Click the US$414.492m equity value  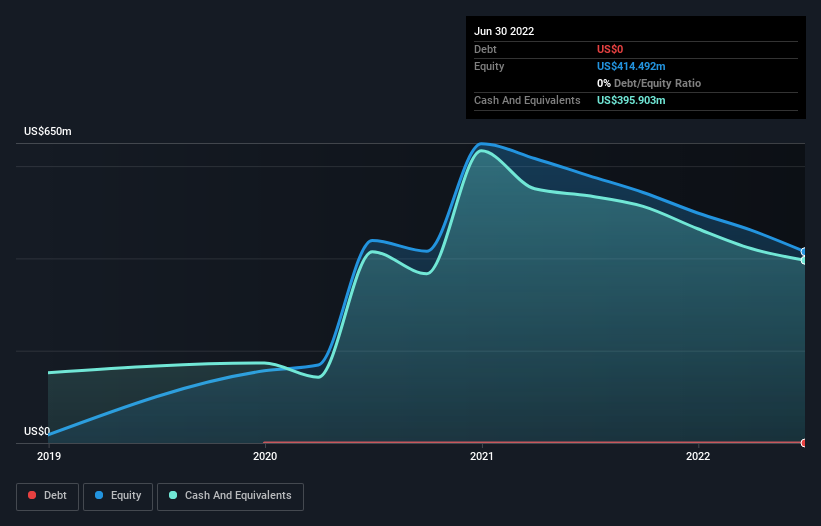coord(631,66)
